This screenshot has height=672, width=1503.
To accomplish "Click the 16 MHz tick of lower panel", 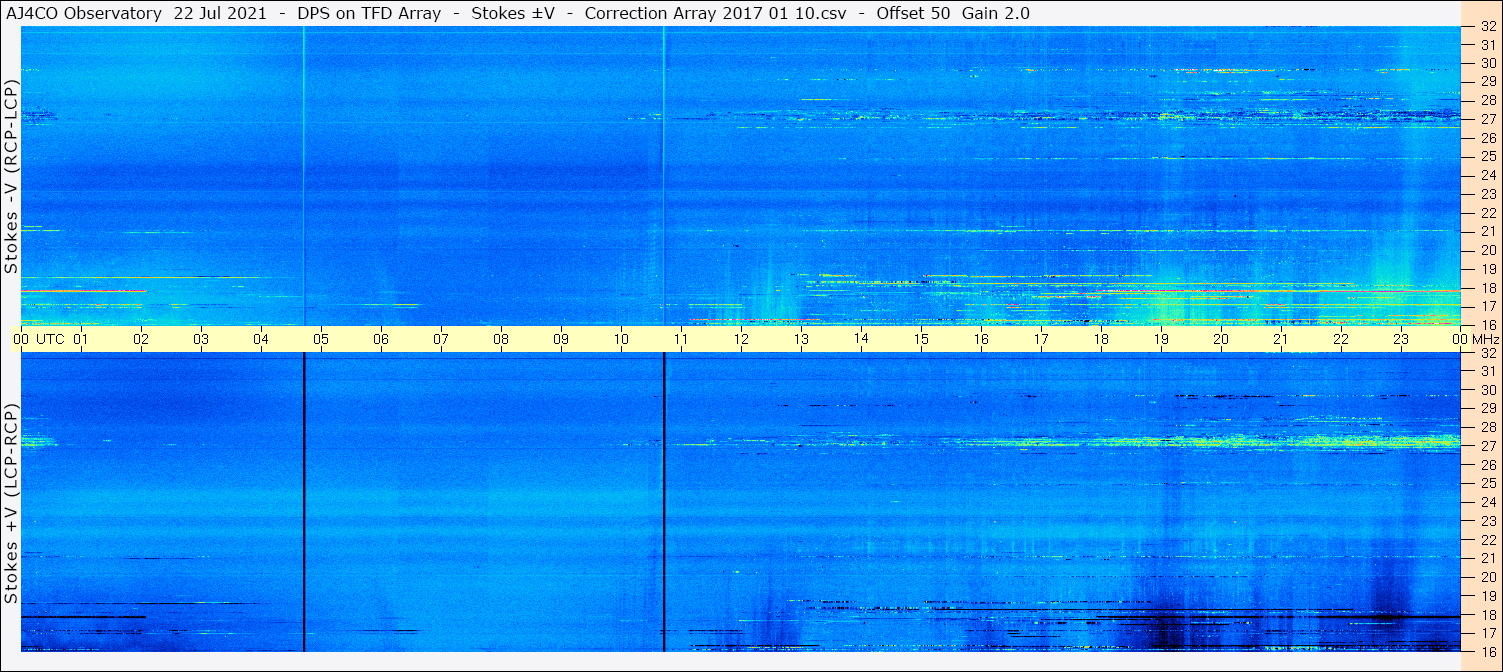I will pyautogui.click(x=1488, y=652).
